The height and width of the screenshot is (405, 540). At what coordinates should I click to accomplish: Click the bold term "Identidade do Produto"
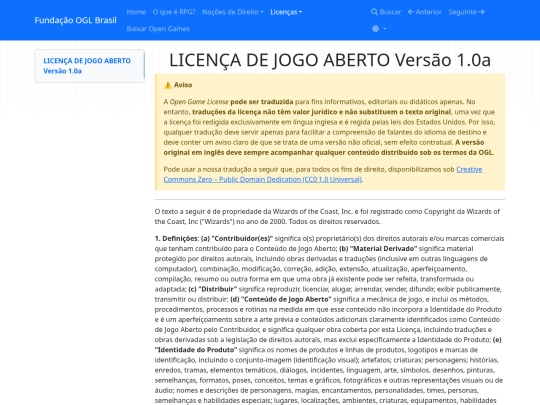196,350
